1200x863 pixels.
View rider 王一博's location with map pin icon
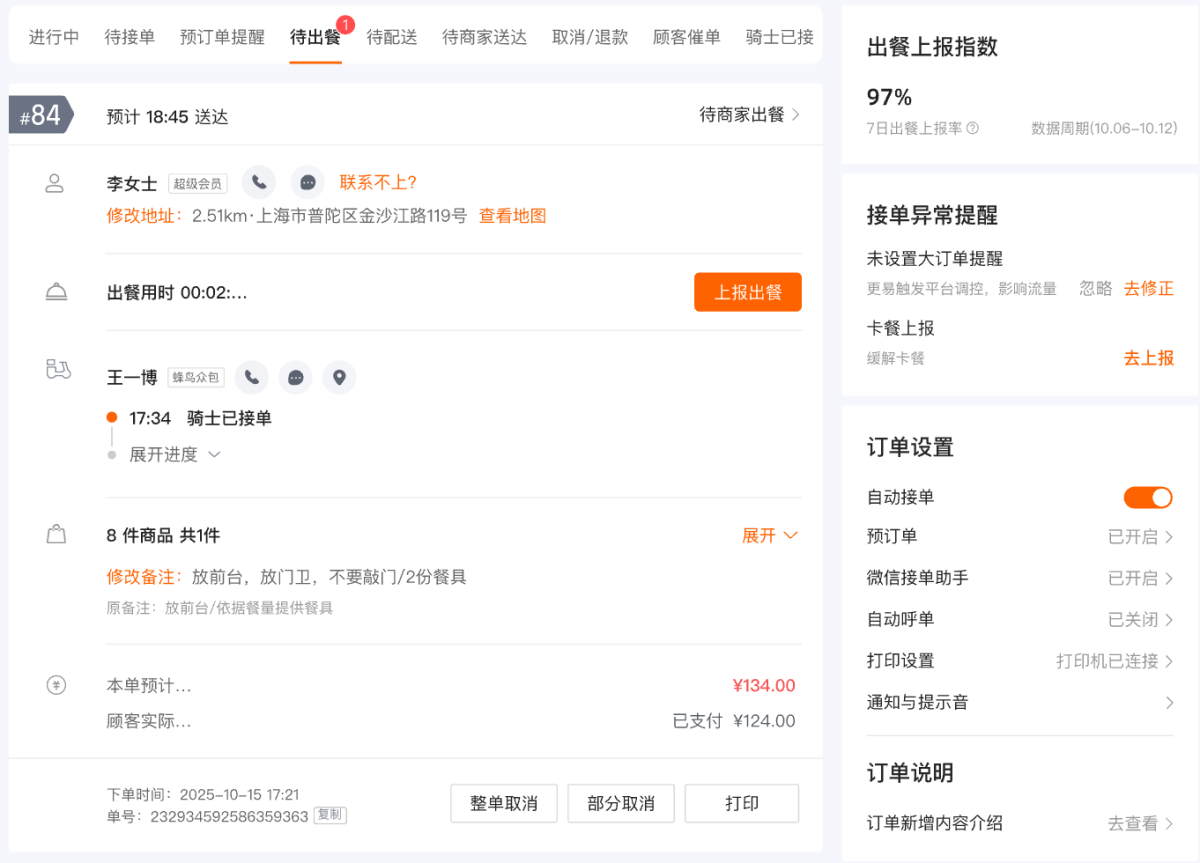coord(339,377)
